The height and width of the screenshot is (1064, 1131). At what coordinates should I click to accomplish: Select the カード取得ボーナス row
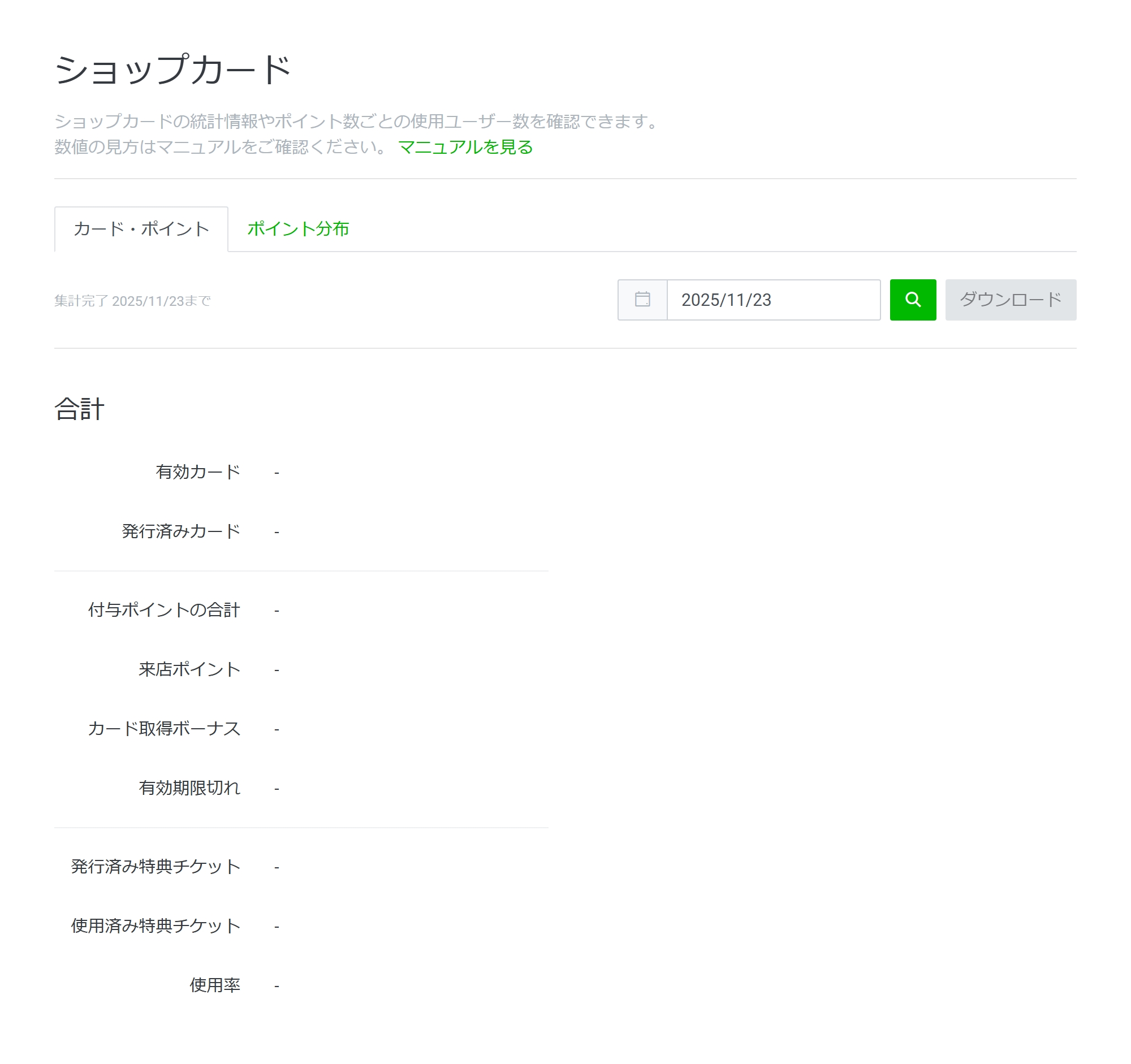pos(163,729)
